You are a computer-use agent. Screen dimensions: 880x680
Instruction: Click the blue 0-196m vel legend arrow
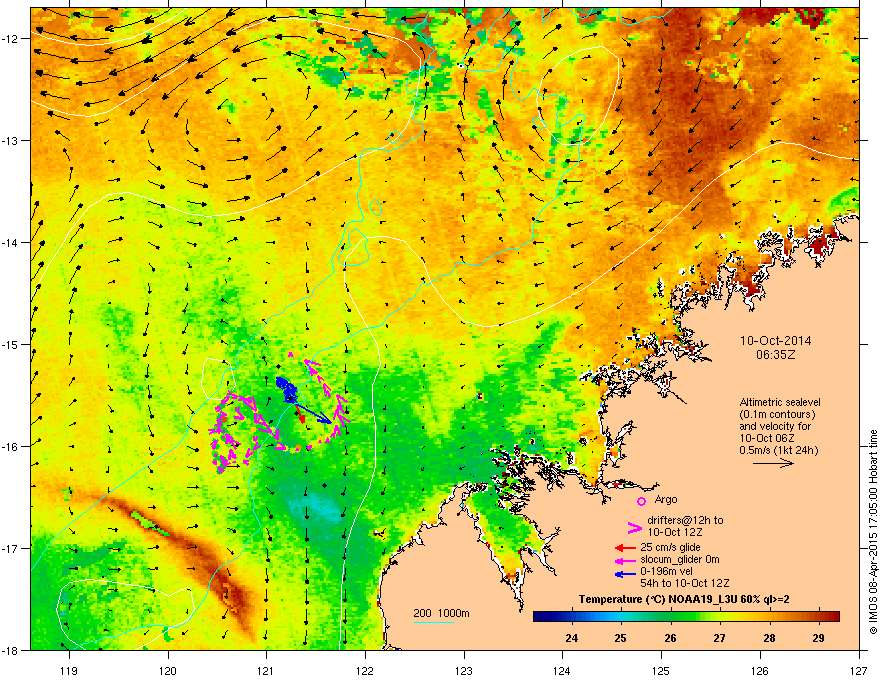pos(625,574)
